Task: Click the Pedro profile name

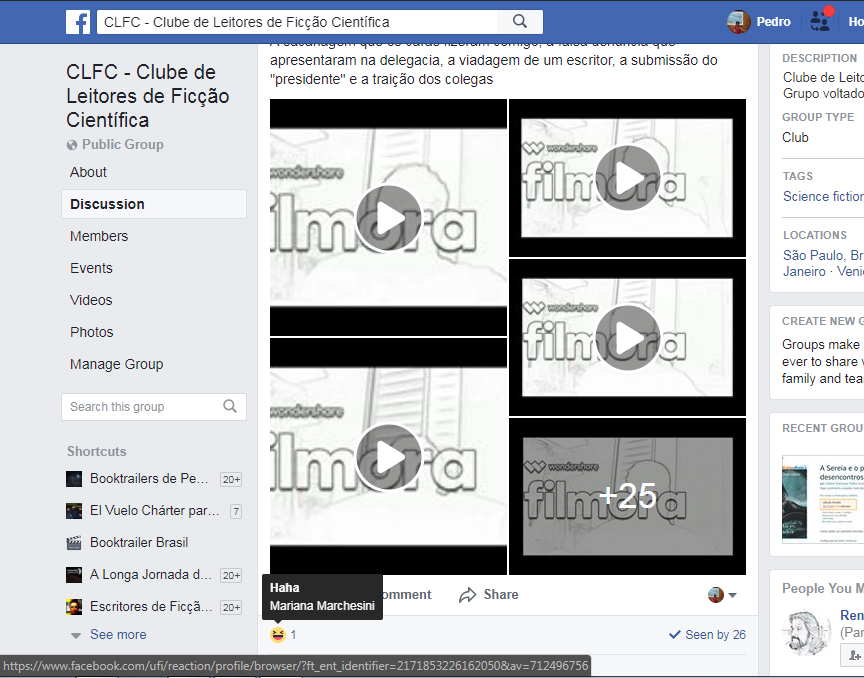Action: (x=773, y=22)
